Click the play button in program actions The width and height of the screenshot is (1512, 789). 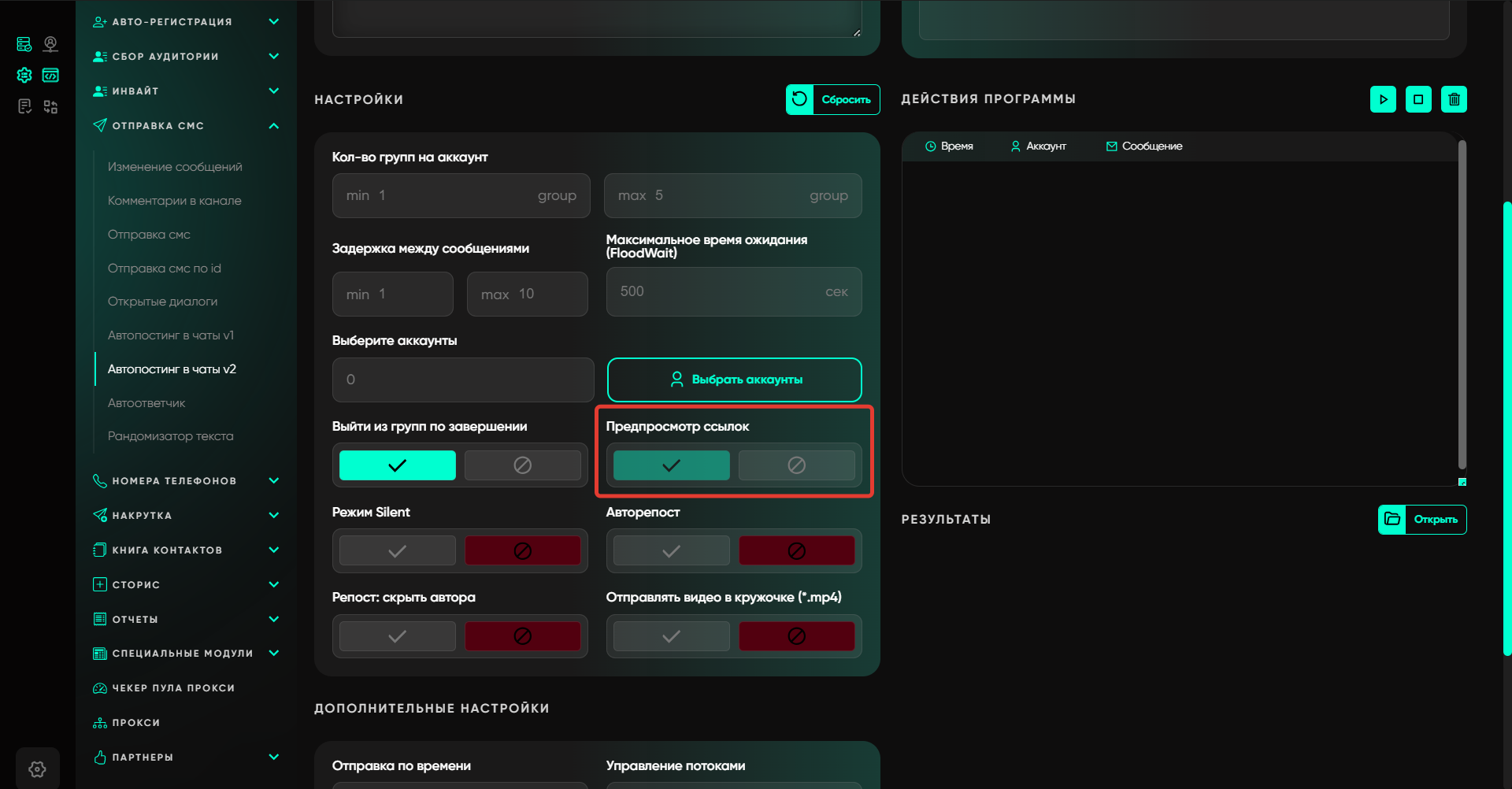(1383, 99)
